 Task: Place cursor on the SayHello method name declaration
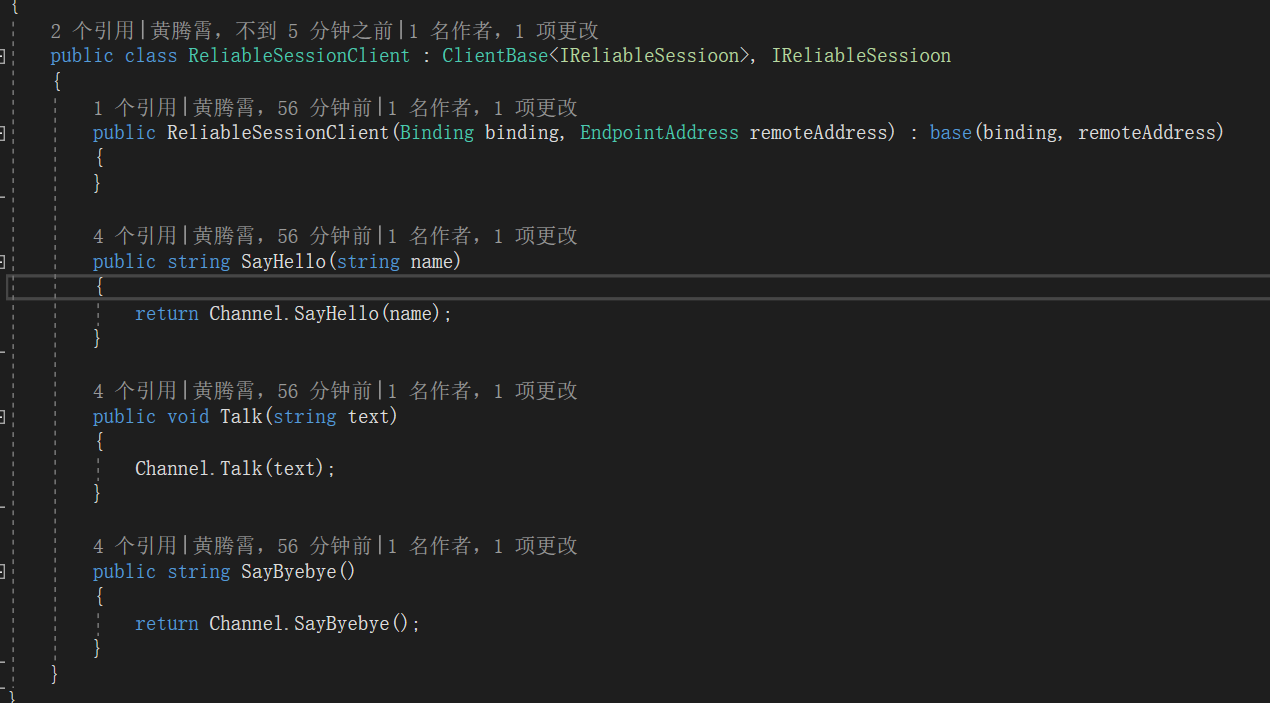tap(283, 262)
